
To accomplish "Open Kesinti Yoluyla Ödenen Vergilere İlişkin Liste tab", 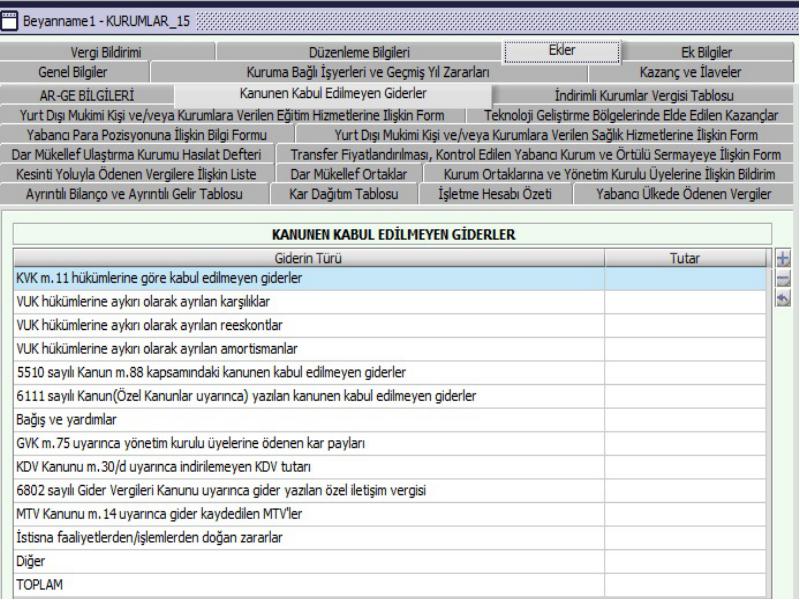I will coord(136,174).
